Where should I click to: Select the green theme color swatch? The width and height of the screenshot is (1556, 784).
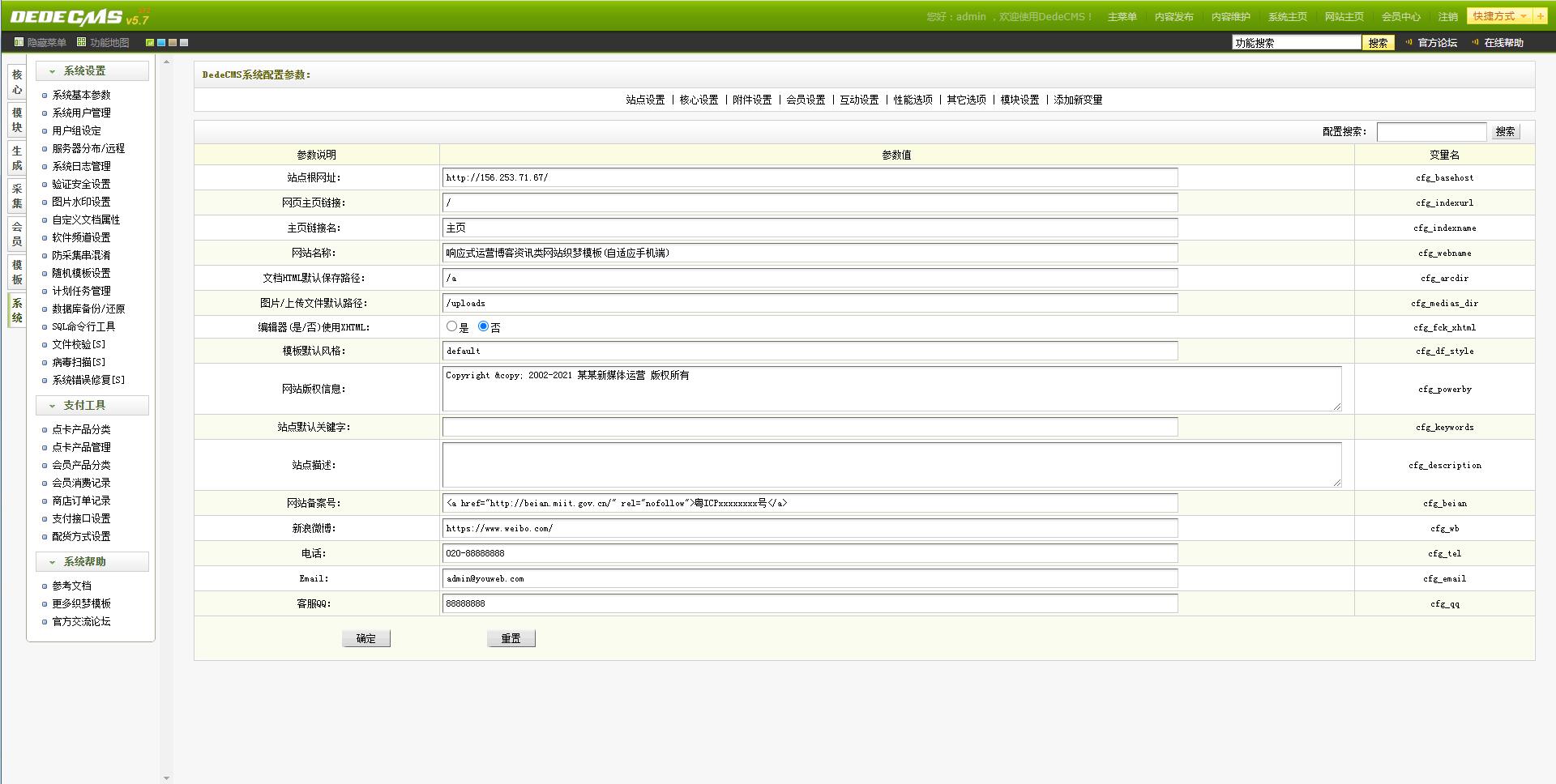coord(150,42)
